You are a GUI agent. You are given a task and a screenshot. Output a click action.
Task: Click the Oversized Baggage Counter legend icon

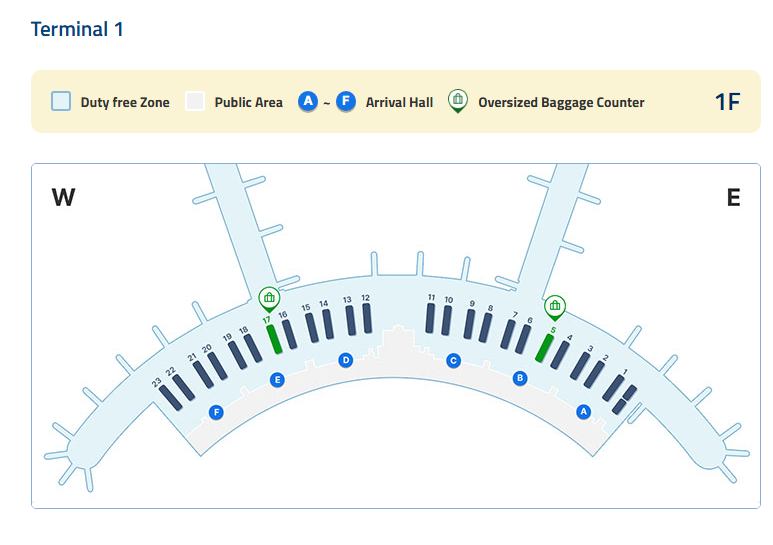457,100
